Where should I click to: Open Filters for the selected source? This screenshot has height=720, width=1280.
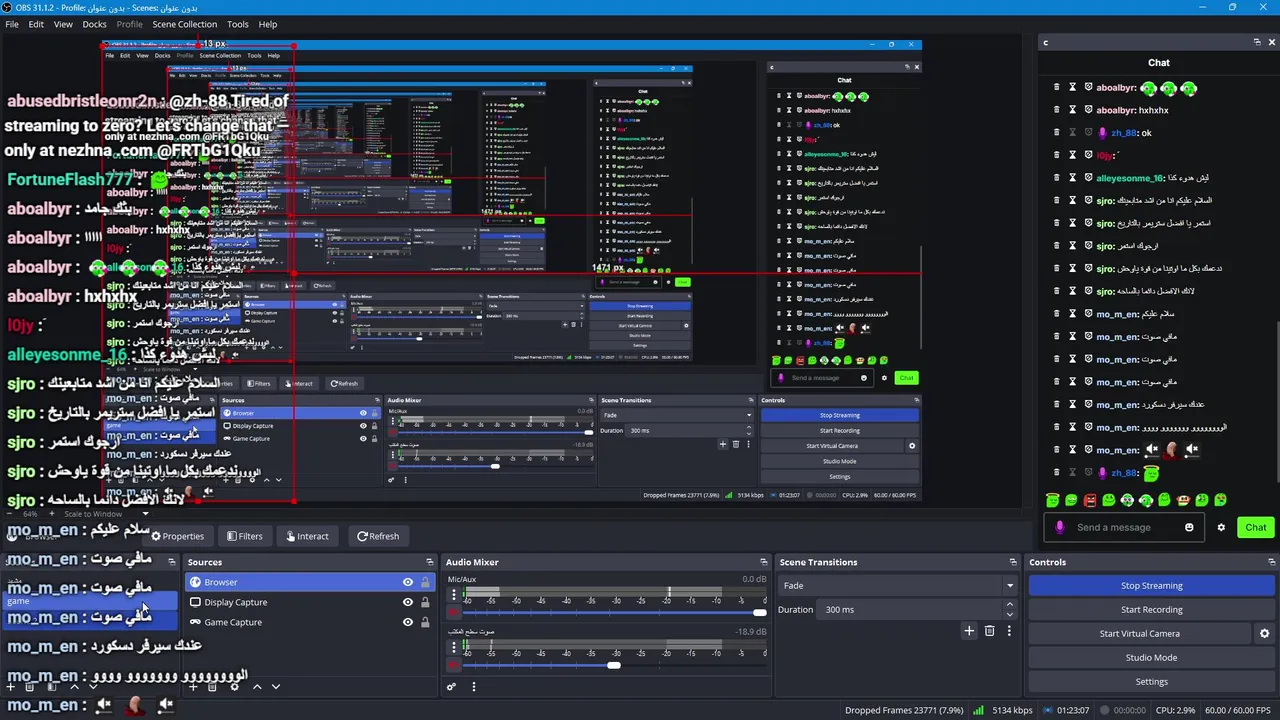pyautogui.click(x=244, y=536)
